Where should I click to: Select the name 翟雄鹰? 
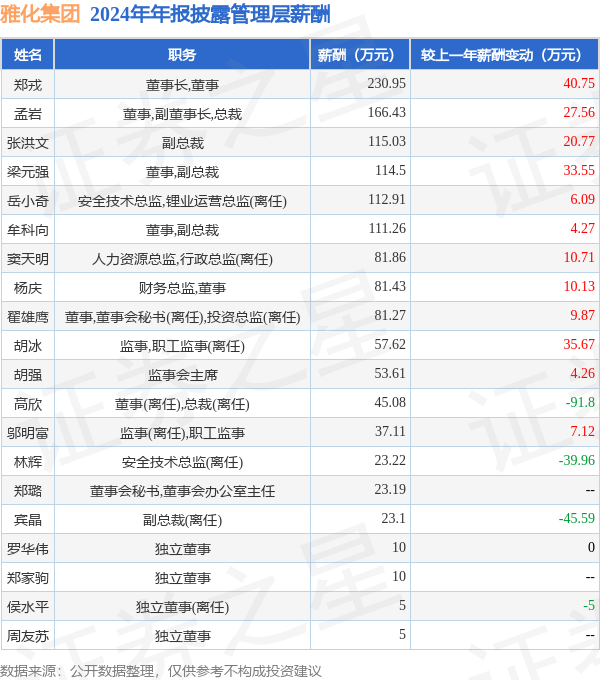pyautogui.click(x=28, y=317)
